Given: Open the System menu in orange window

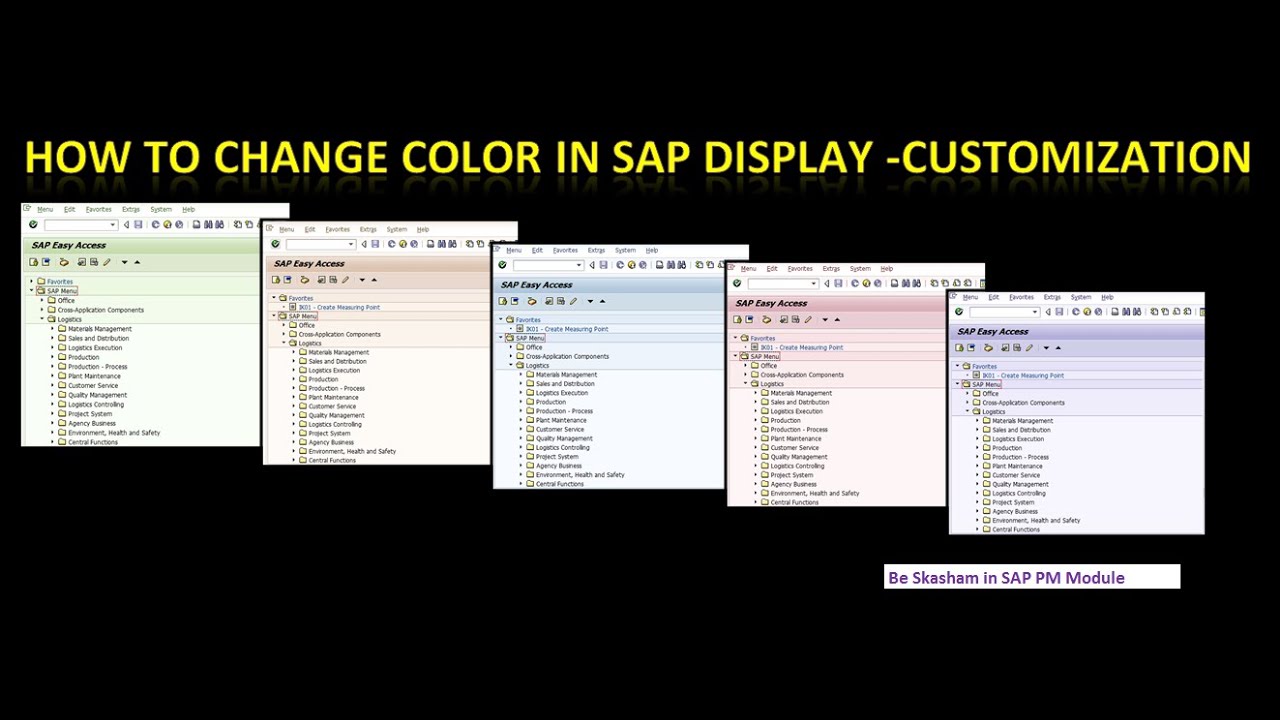Looking at the screenshot, I should [397, 229].
